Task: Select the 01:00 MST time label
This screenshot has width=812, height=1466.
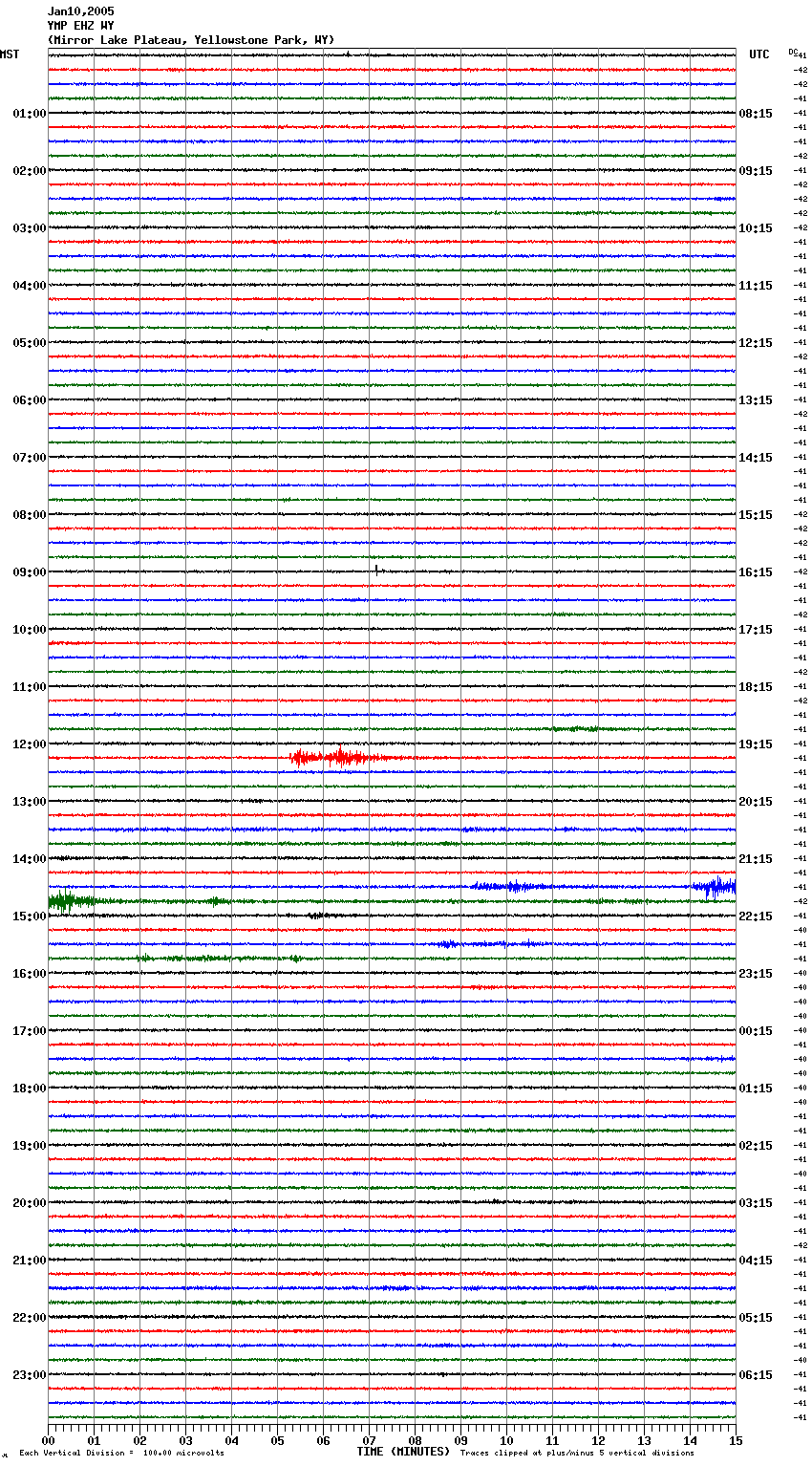Action: tap(30, 114)
